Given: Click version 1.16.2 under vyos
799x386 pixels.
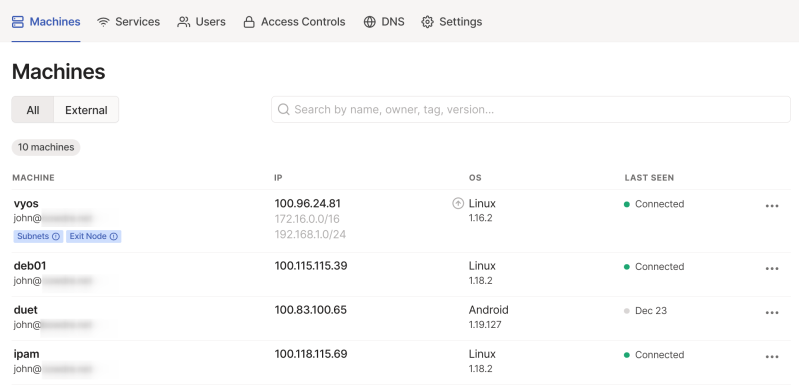Looking at the screenshot, I should click(x=481, y=218).
